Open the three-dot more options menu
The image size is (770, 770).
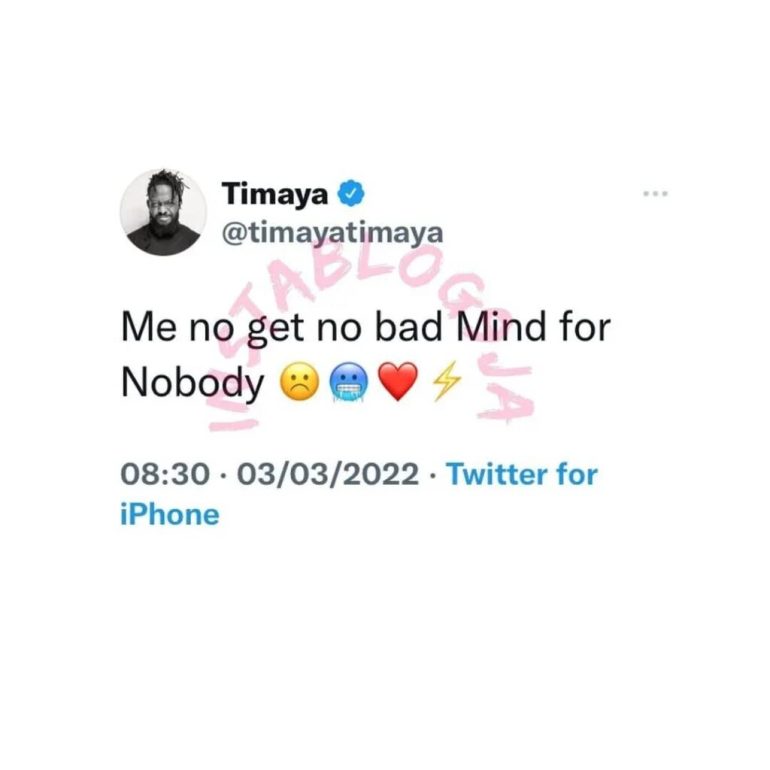(x=656, y=193)
